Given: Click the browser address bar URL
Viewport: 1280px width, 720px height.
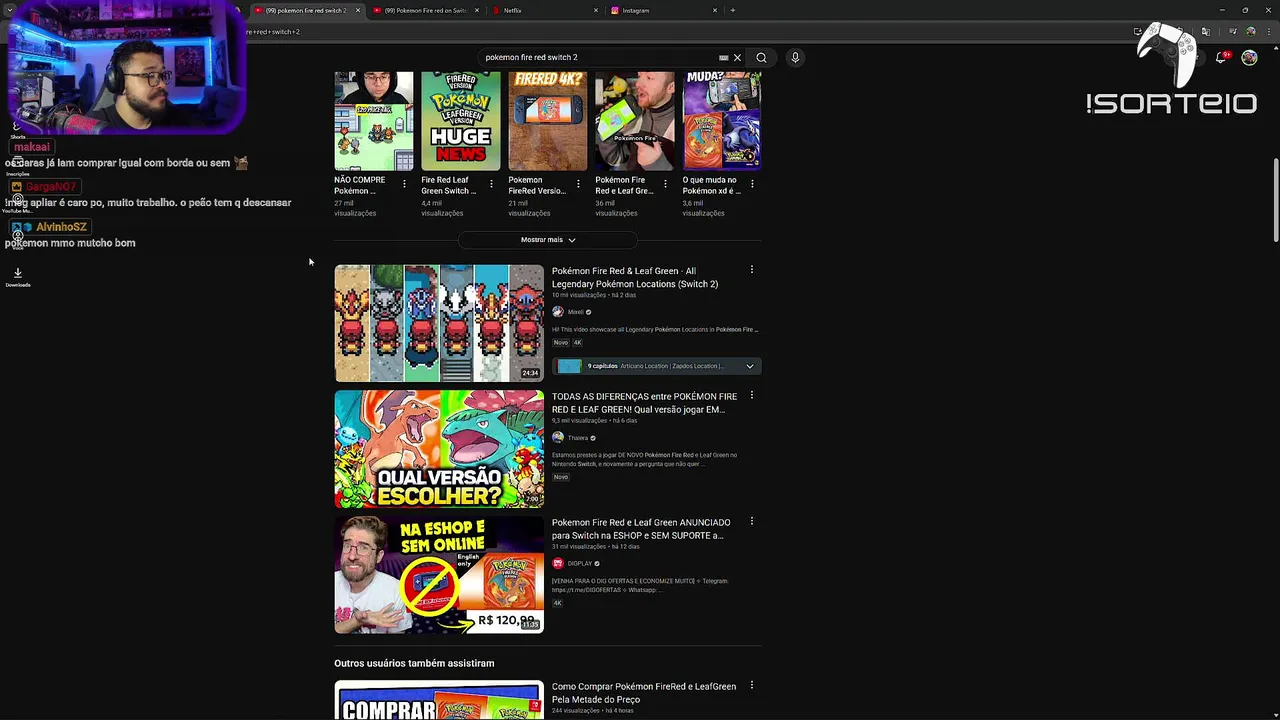Looking at the screenshot, I should click(275, 32).
